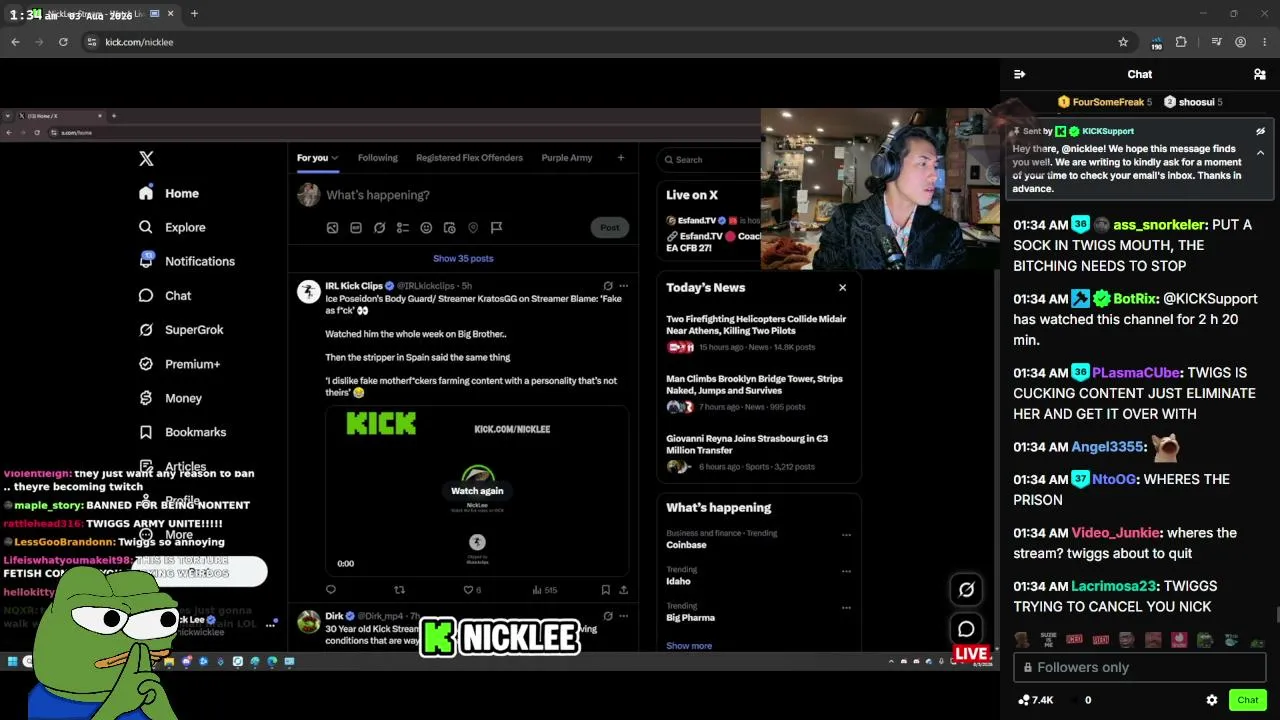Open IRL Kick Clips profile avatar
Image resolution: width=1280 pixels, height=720 pixels.
coord(308,291)
